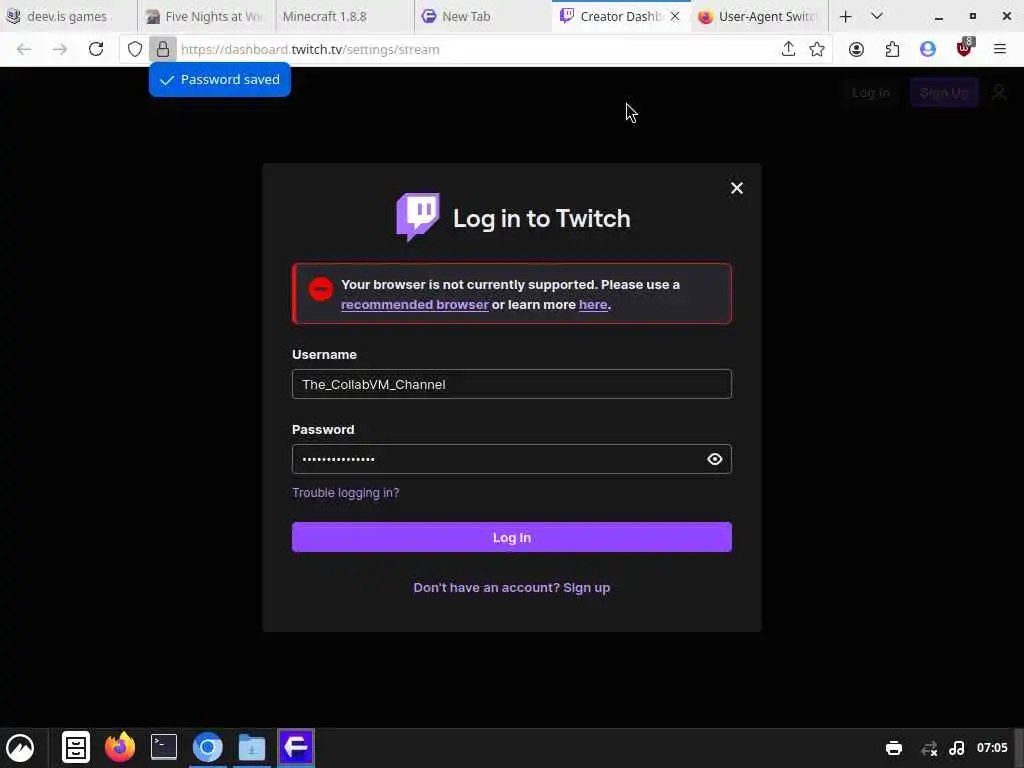Click the purple Log In button
This screenshot has height=768, width=1024.
pos(511,537)
